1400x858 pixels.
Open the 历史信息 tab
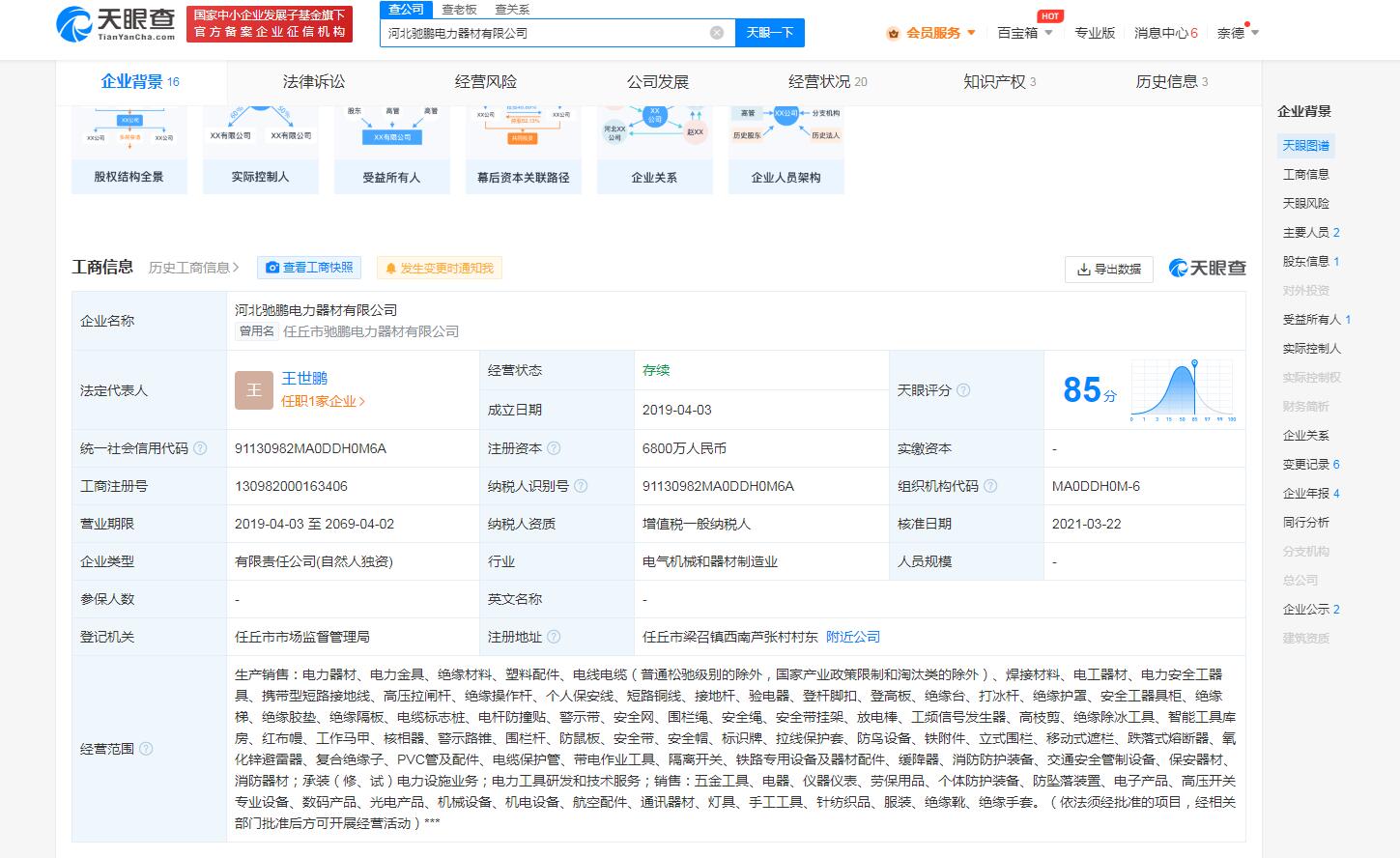(1172, 82)
